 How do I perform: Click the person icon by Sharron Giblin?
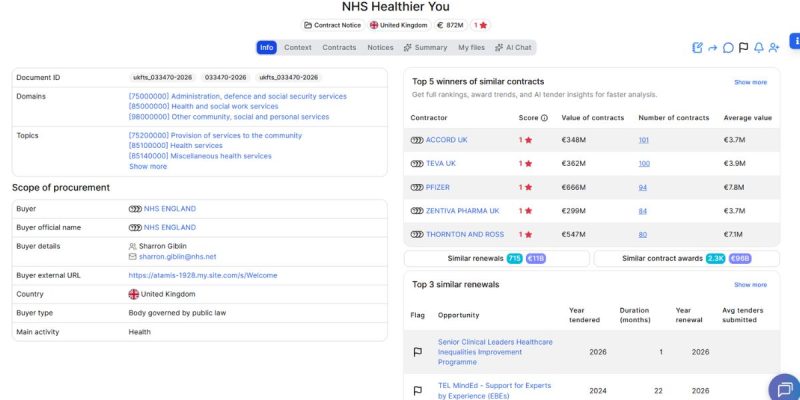tap(133, 246)
